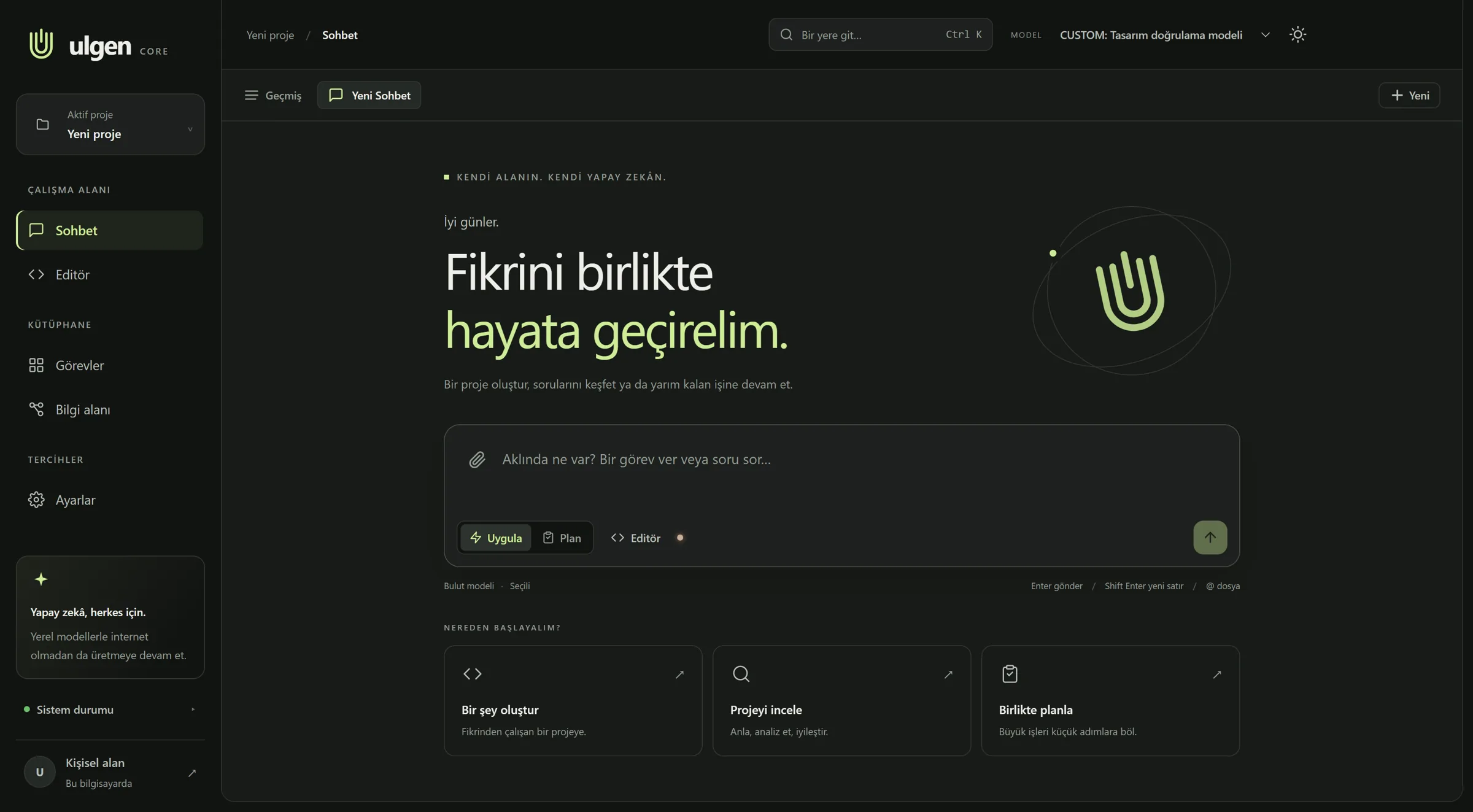Switch to Plan mode

pyautogui.click(x=562, y=538)
